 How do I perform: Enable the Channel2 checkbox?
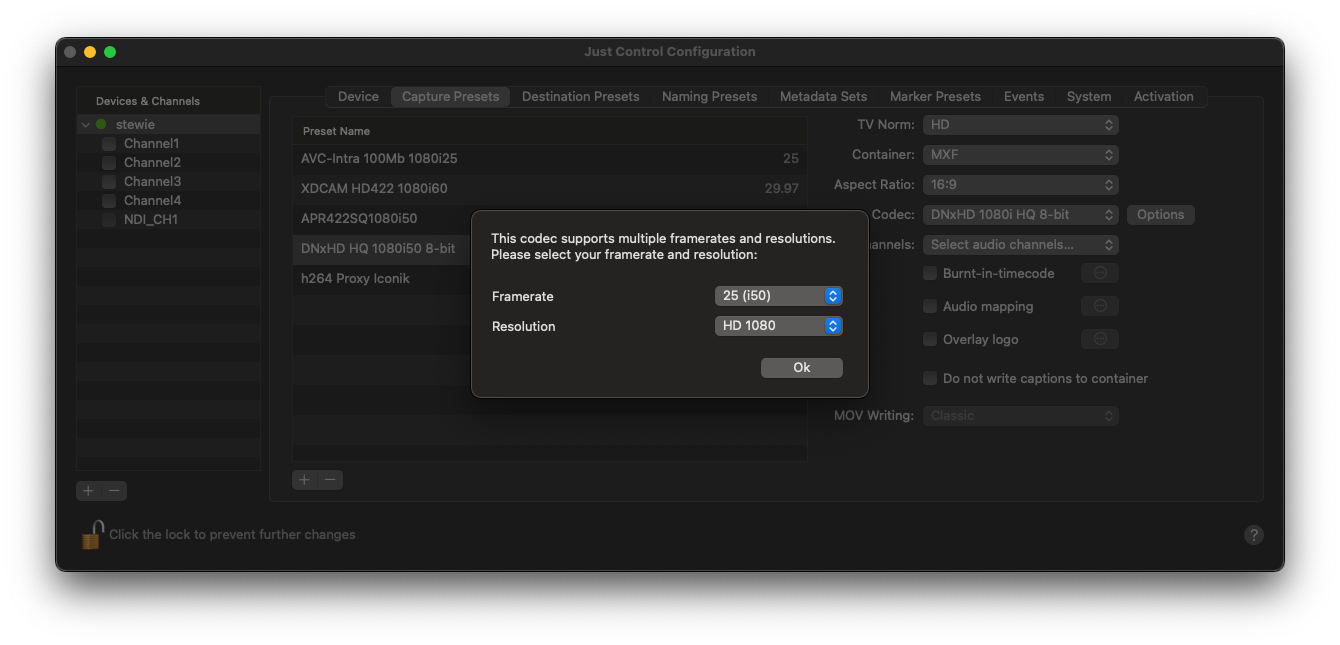(109, 163)
